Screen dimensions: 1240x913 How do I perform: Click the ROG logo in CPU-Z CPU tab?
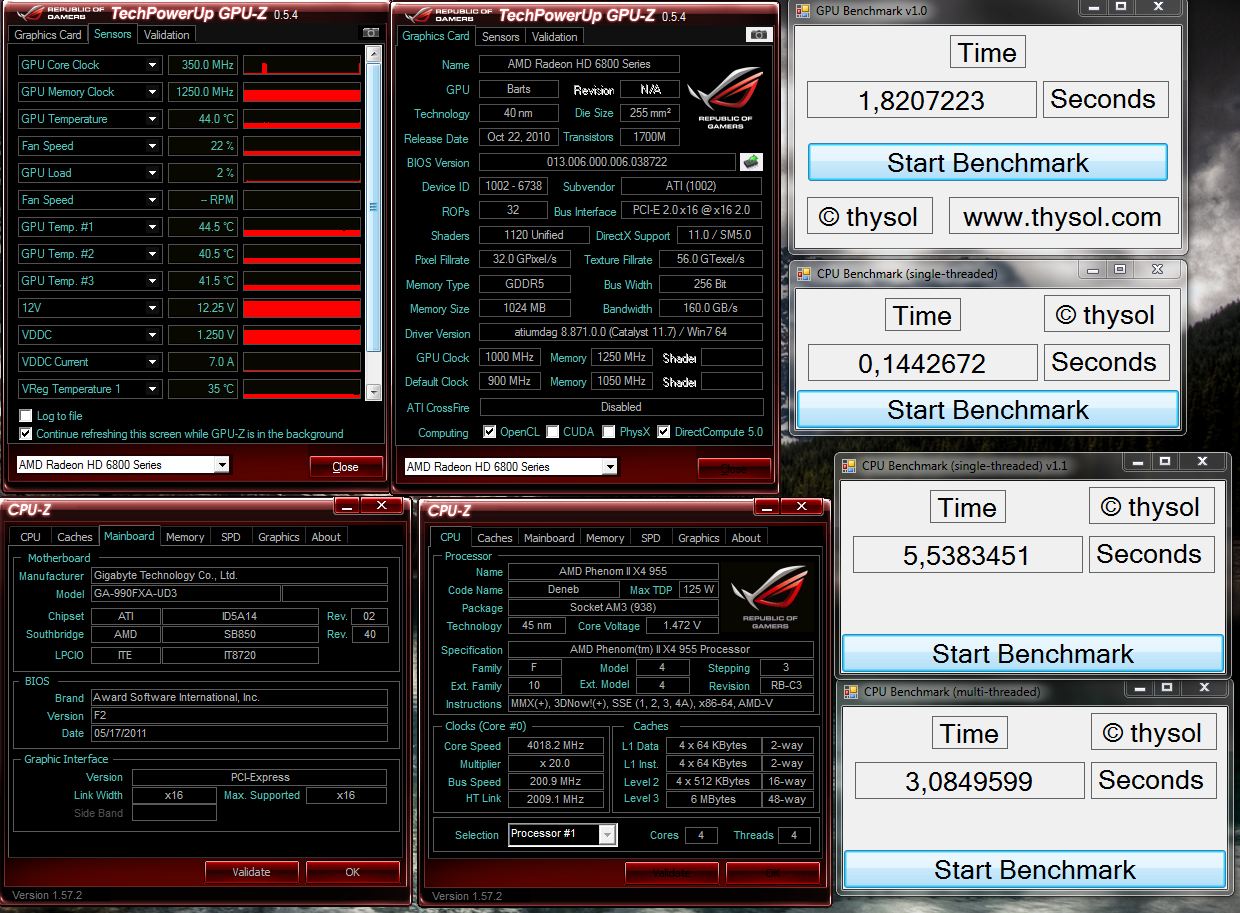click(769, 598)
